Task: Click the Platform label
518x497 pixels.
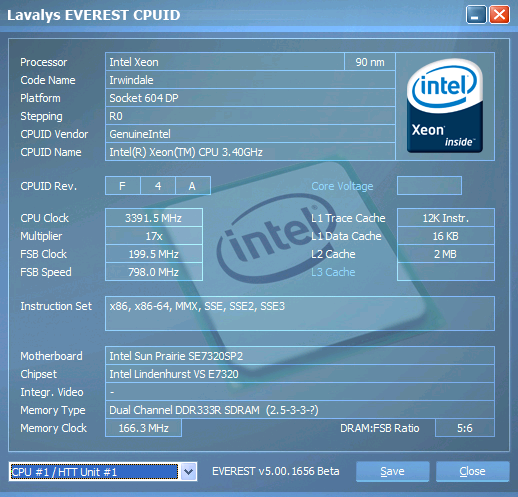Action: pos(40,98)
